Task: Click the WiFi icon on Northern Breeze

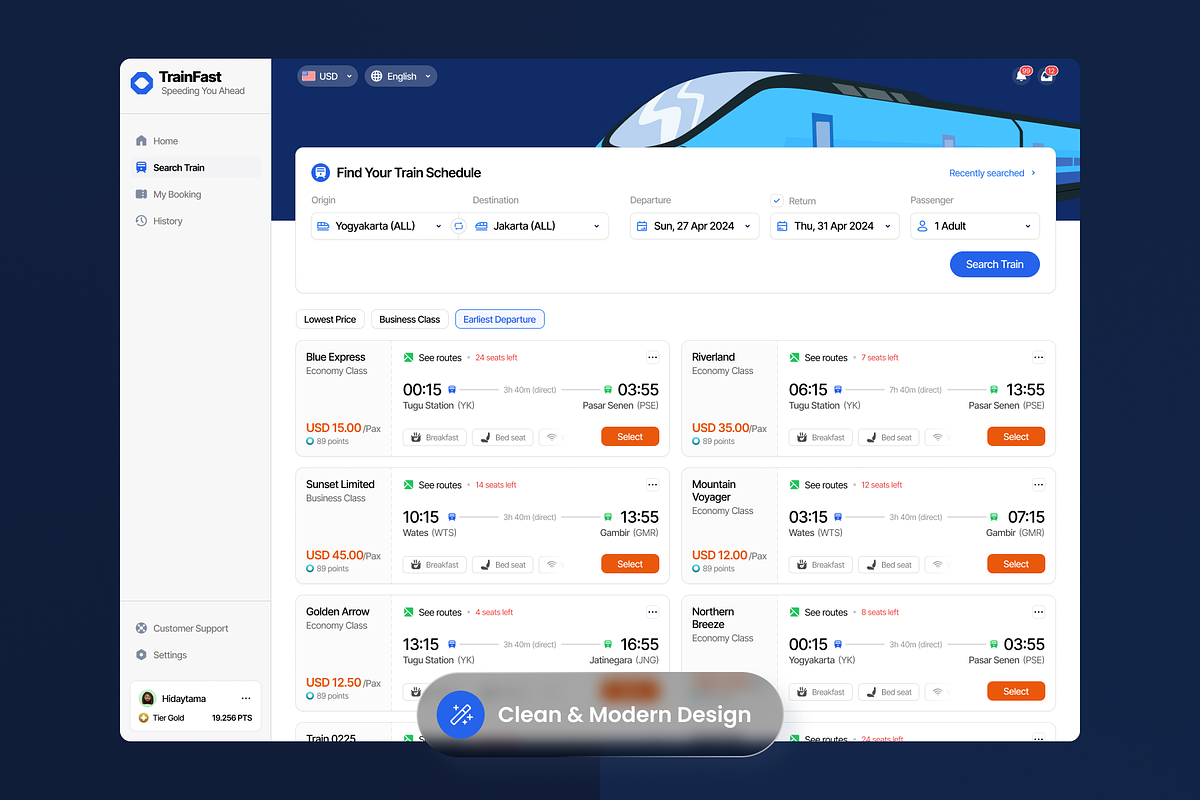Action: pos(936,691)
